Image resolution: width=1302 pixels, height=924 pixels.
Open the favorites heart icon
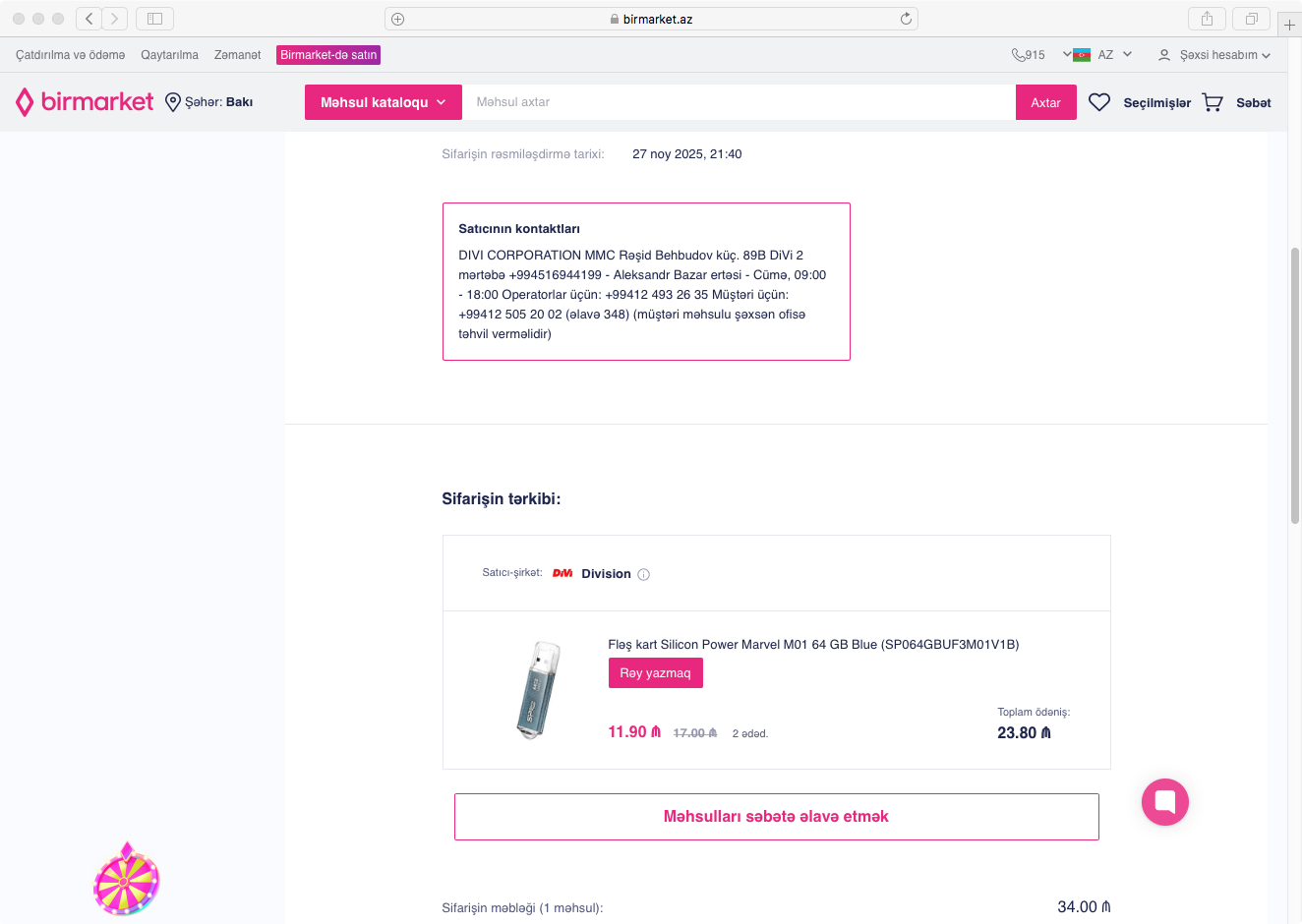[1099, 102]
